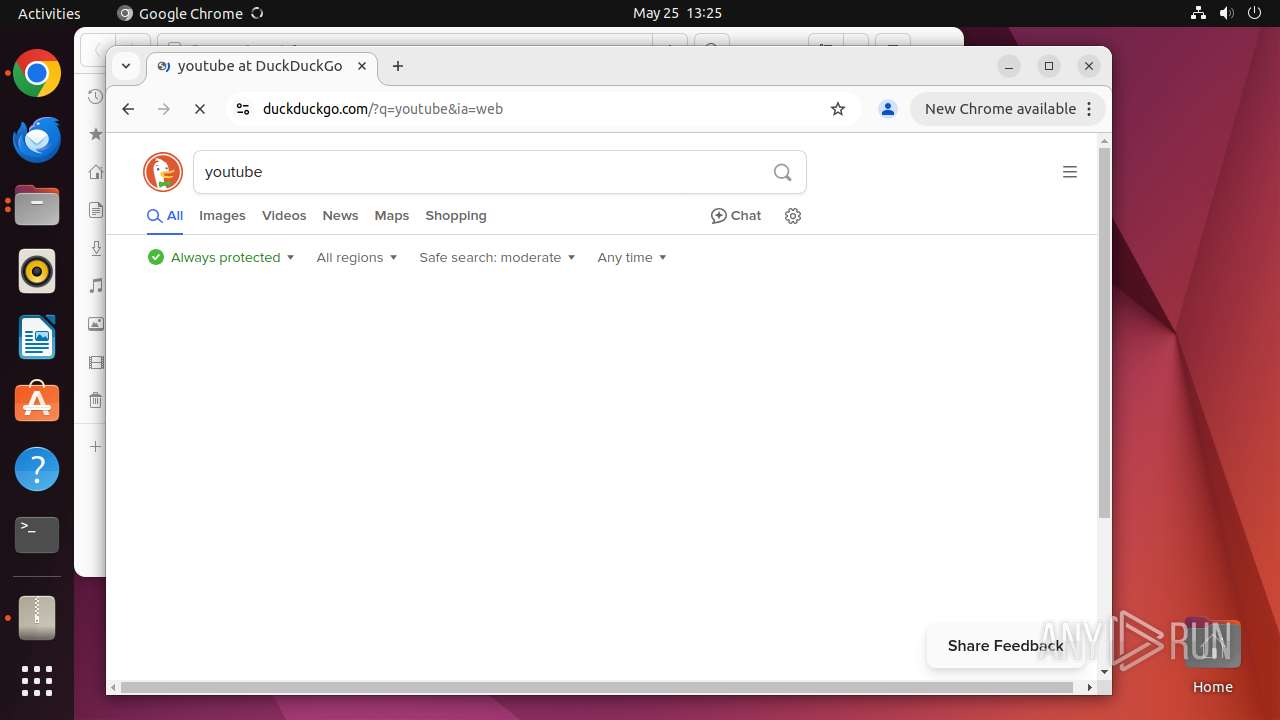The height and width of the screenshot is (720, 1280).
Task: Click the Share Feedback button
Action: click(1005, 646)
